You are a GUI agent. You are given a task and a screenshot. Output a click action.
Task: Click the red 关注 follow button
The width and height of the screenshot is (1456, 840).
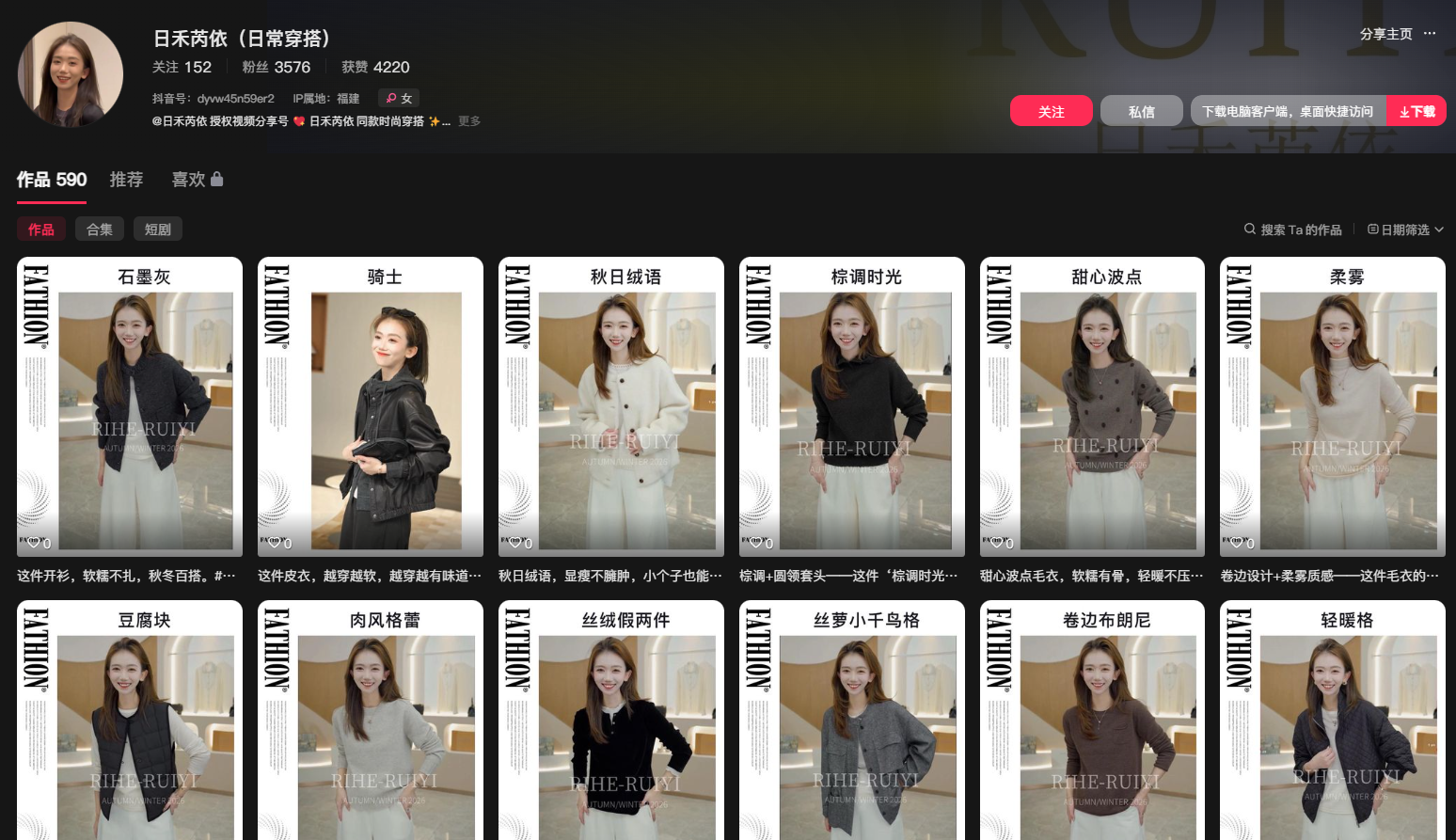tap(1052, 111)
